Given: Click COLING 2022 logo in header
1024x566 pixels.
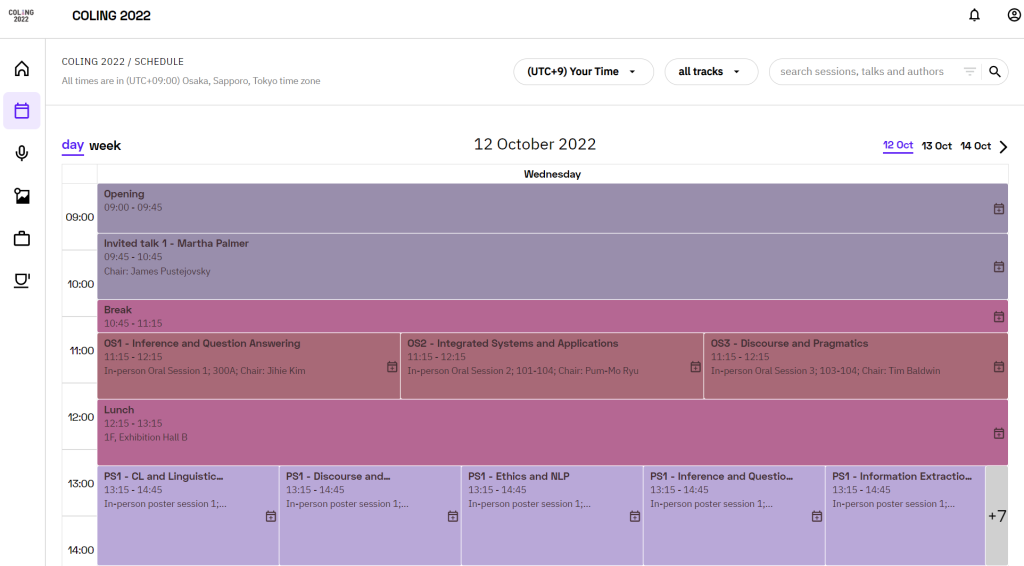Looking at the screenshot, I should click(21, 16).
